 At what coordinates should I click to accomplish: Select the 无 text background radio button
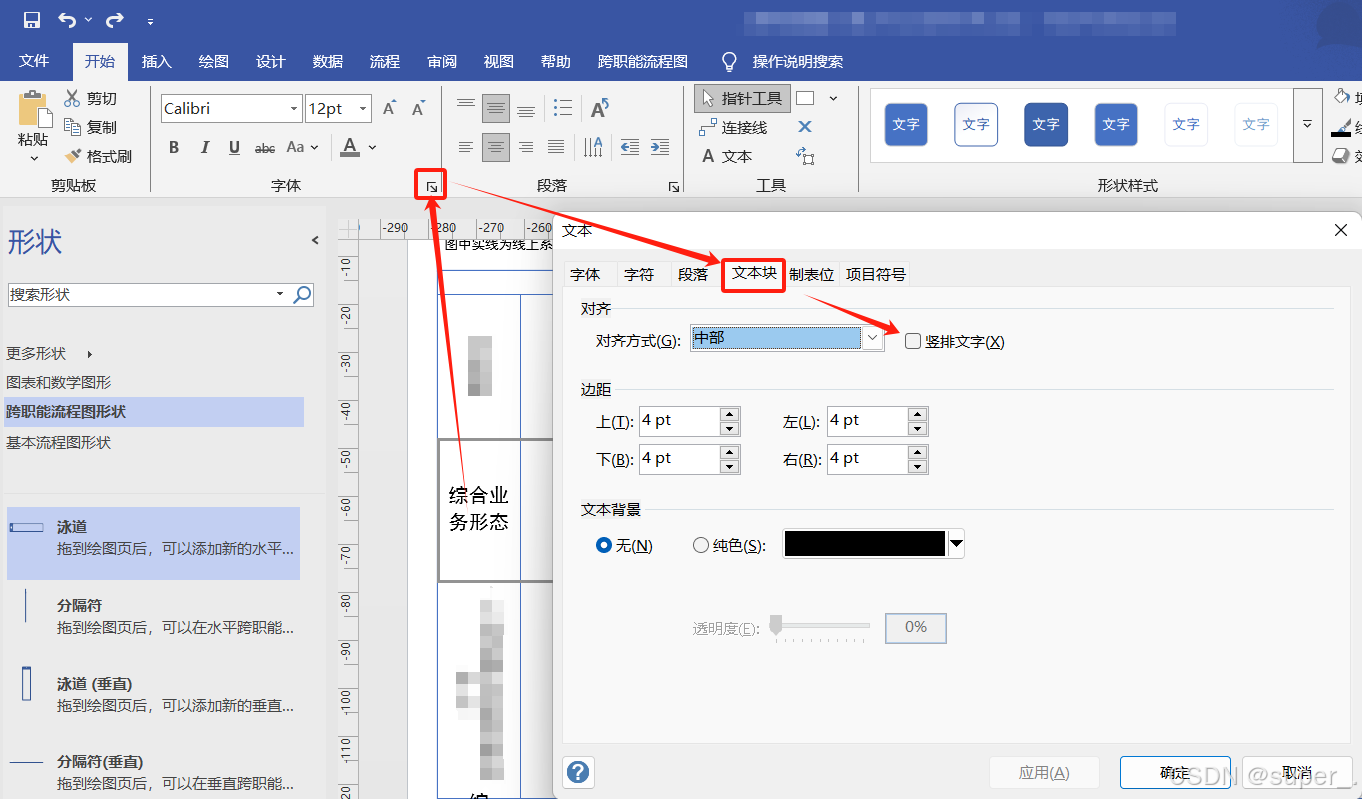604,544
